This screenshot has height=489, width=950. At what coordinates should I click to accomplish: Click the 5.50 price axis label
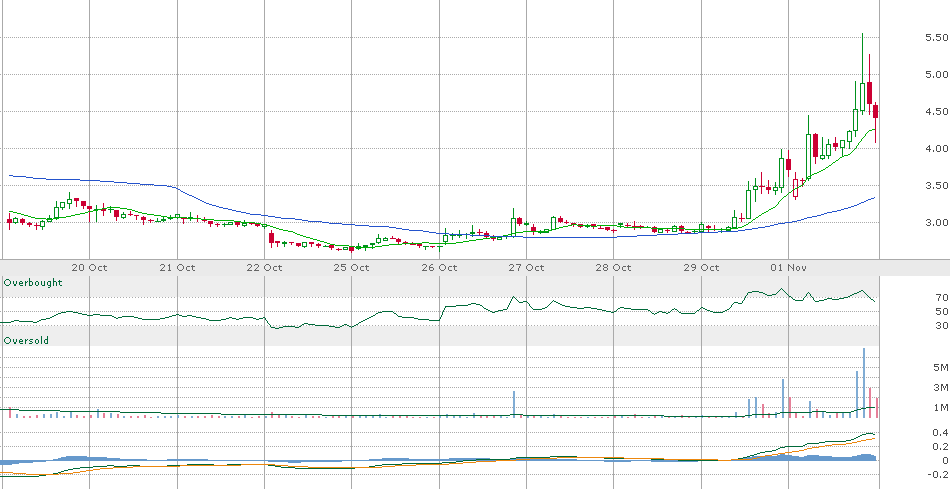tap(937, 38)
